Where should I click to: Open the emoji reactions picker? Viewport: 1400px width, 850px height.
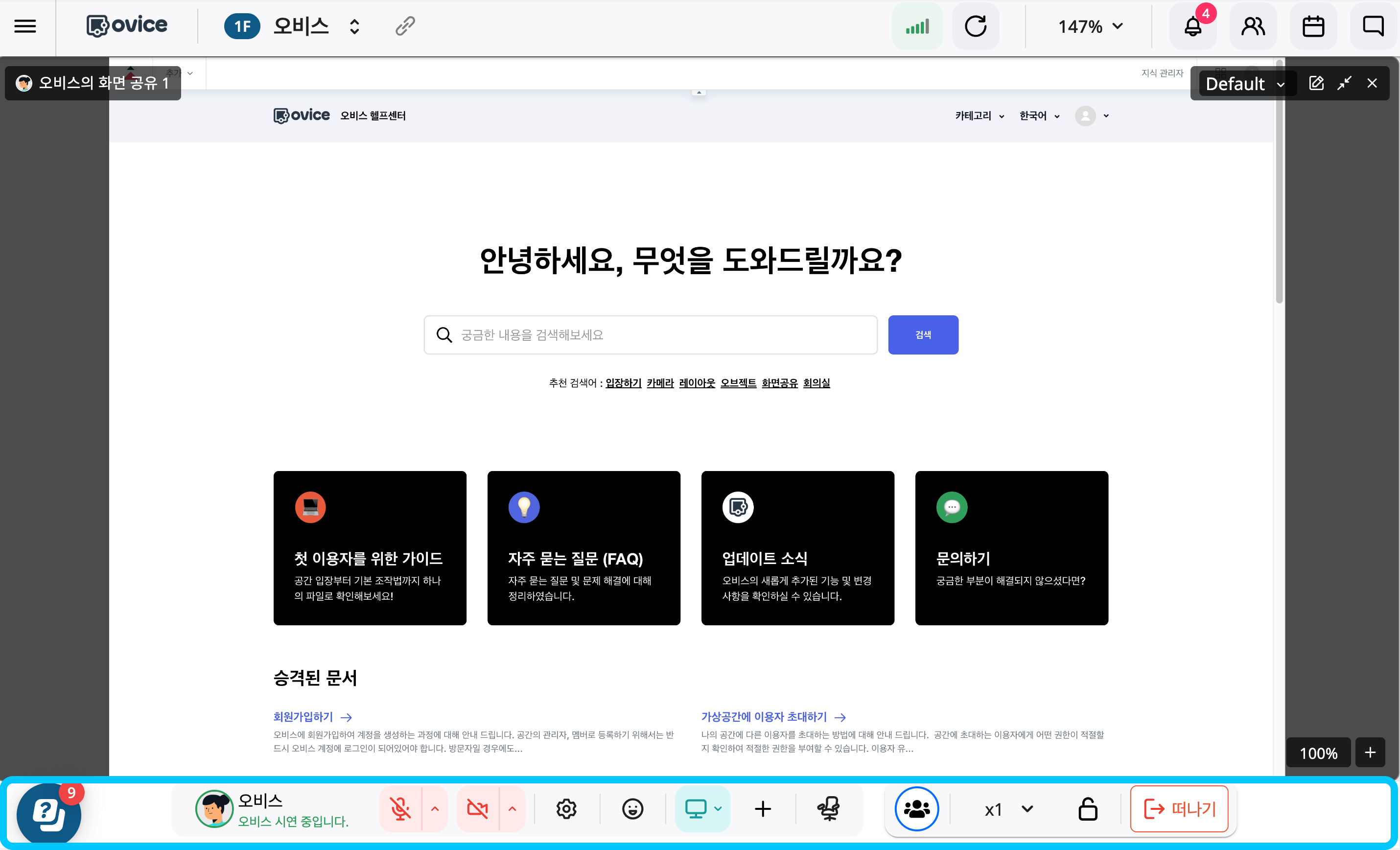tap(632, 808)
